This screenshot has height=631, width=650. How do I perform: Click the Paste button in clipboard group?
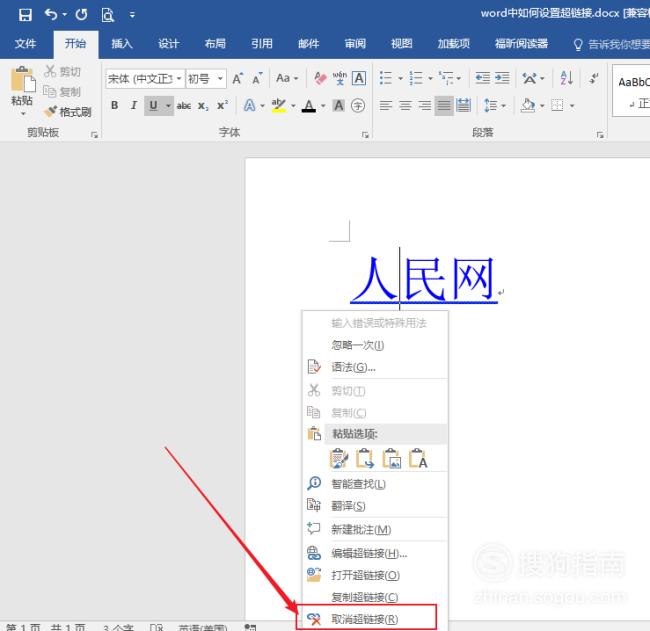22,90
